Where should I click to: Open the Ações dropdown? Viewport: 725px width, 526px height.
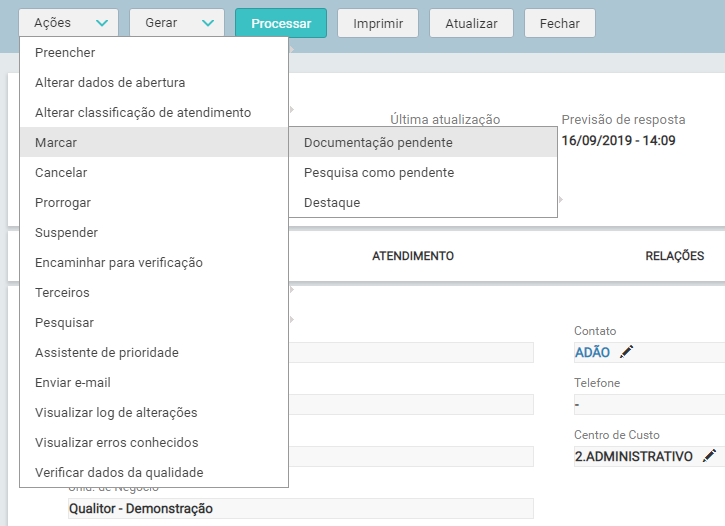(68, 23)
